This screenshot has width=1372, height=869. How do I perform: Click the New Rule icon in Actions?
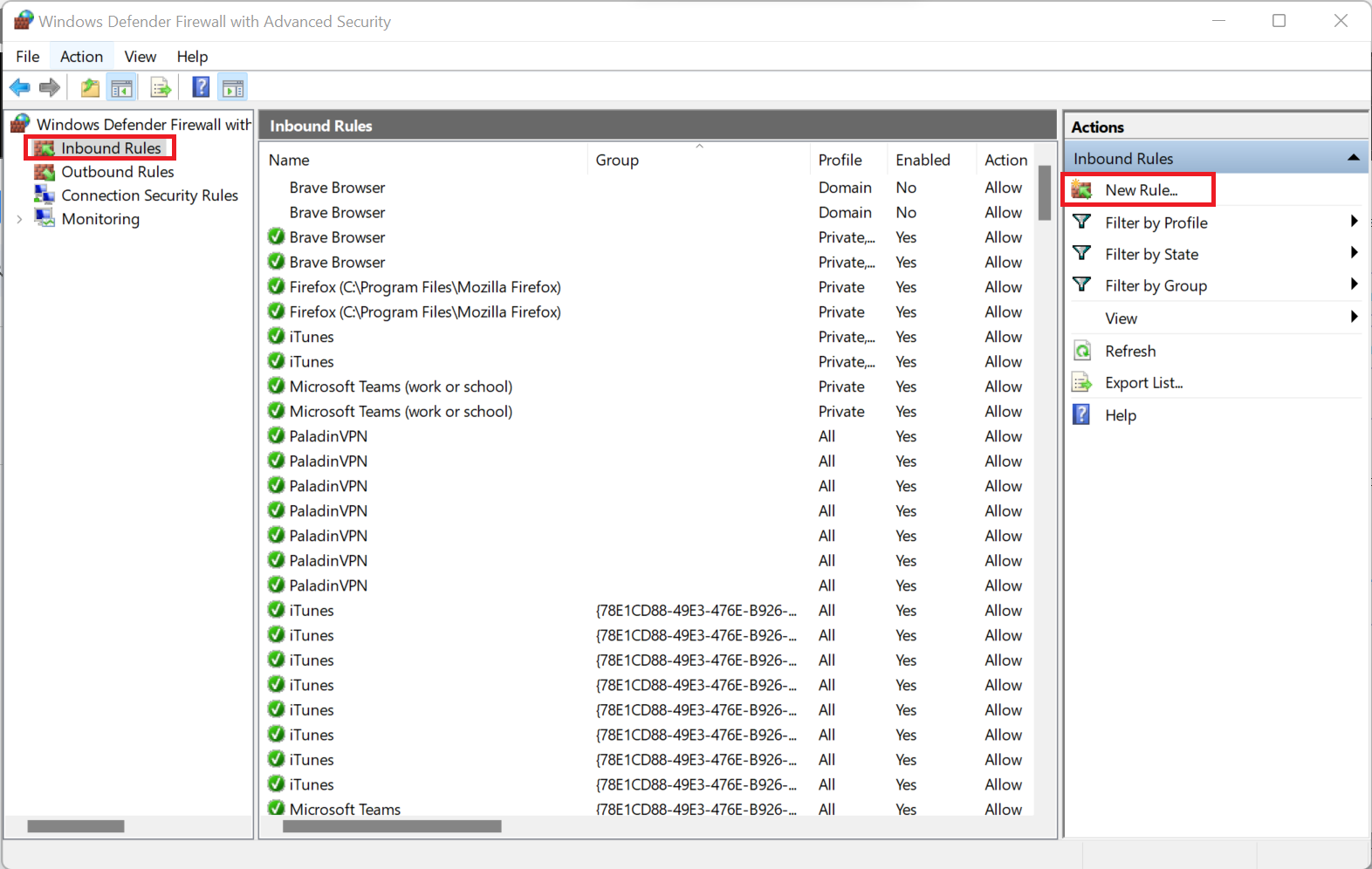[x=1082, y=189]
